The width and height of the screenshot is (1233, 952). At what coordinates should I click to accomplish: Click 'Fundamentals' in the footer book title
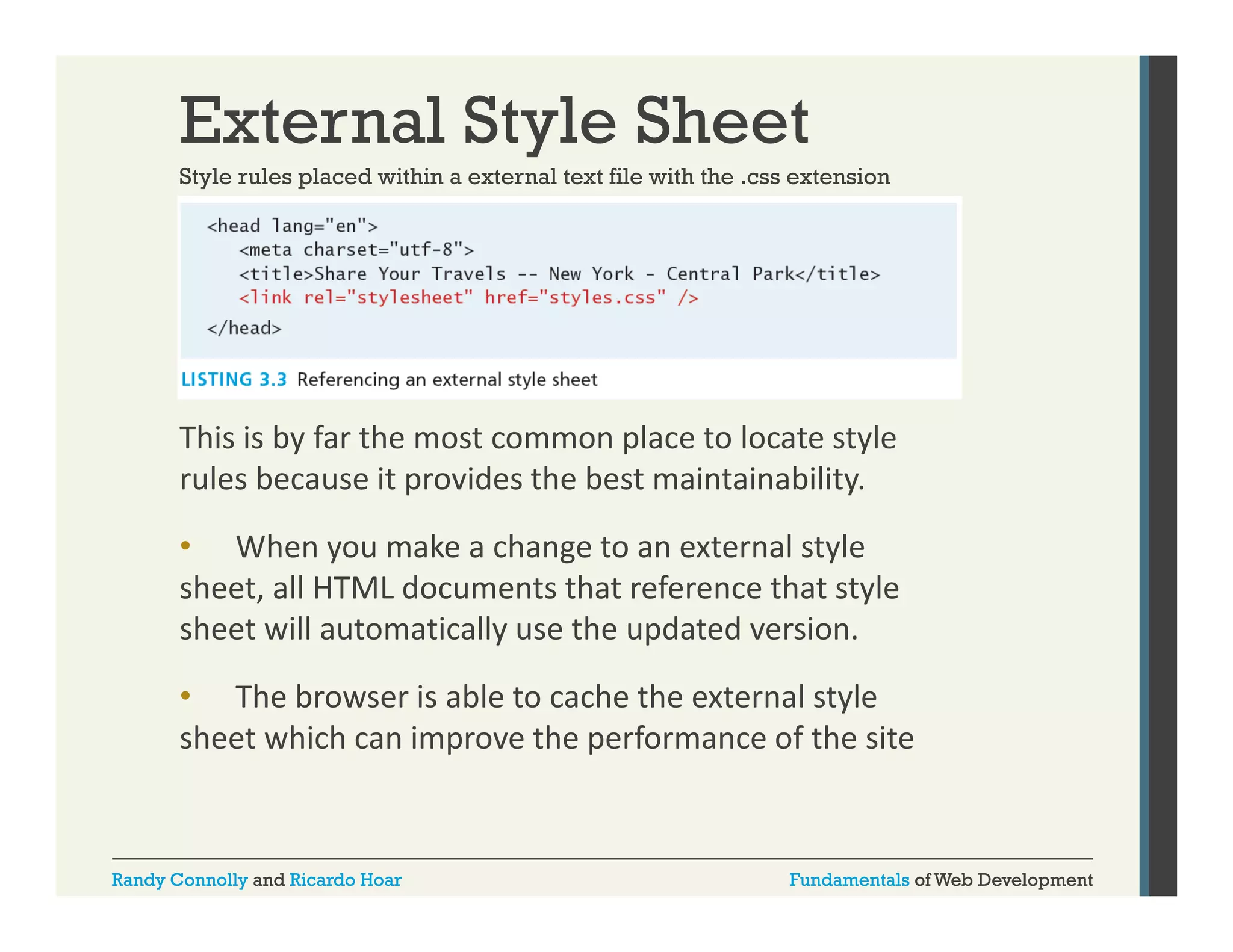coord(849,880)
